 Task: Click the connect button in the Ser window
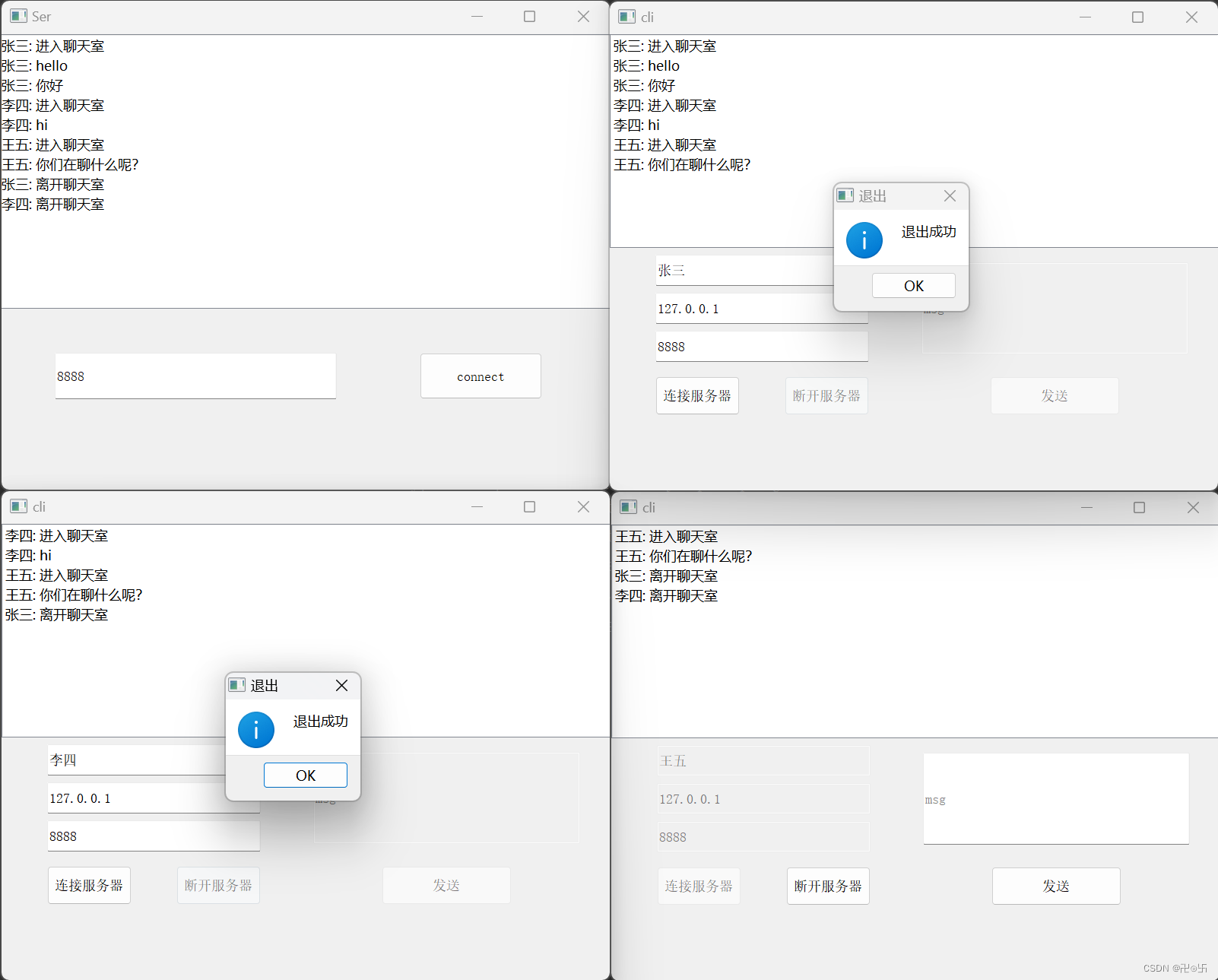tap(481, 376)
